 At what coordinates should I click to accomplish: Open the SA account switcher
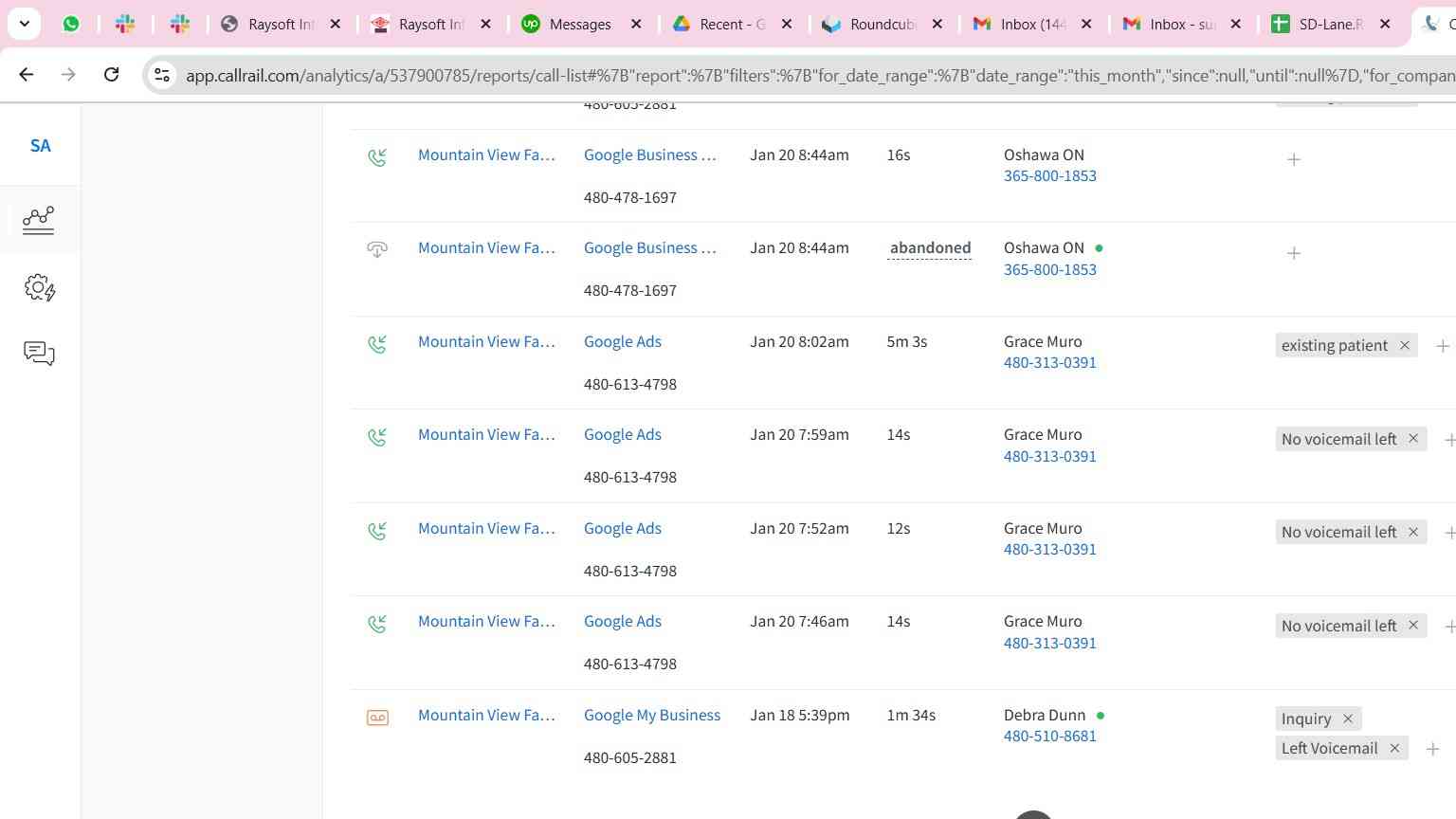pos(40,146)
